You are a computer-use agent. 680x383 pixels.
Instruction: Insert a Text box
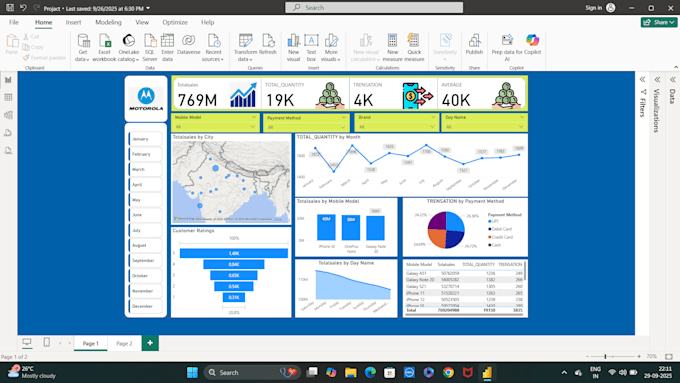click(x=311, y=48)
